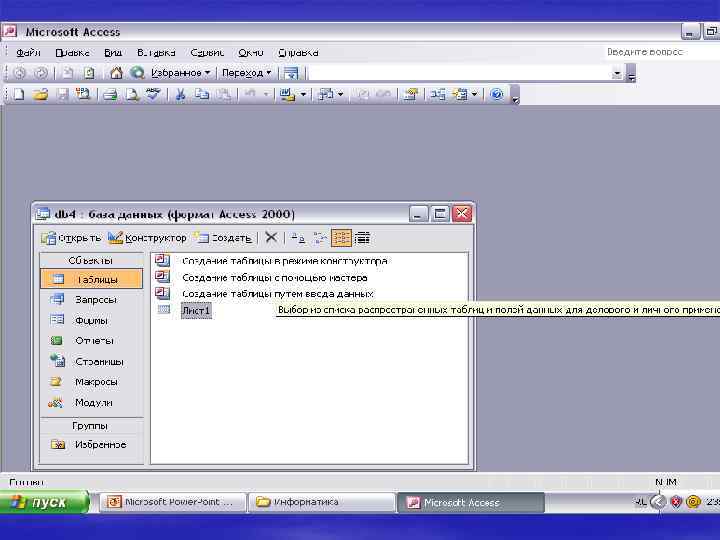Open the Окно menu

click(x=251, y=53)
